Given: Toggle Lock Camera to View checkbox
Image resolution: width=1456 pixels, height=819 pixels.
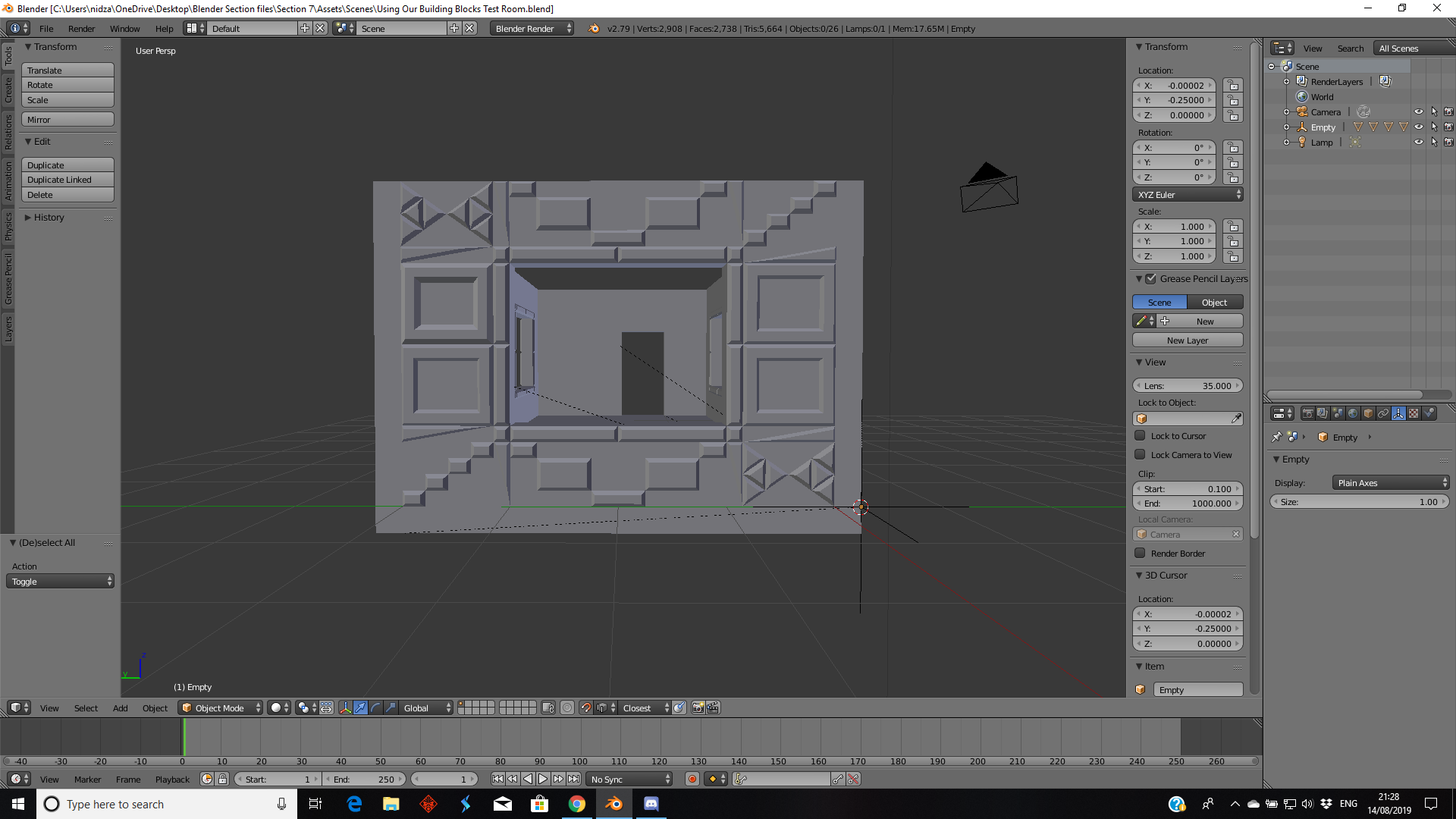Looking at the screenshot, I should (1140, 455).
